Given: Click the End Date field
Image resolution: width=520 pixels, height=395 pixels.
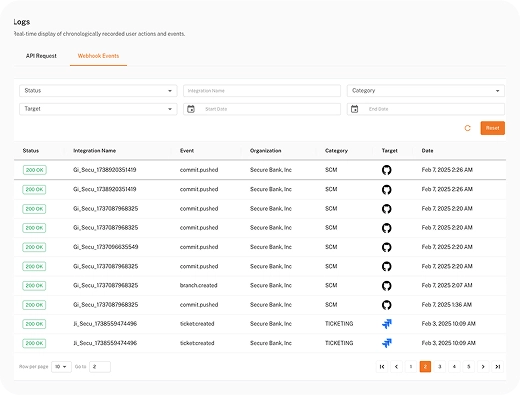Looking at the screenshot, I should click(x=426, y=109).
